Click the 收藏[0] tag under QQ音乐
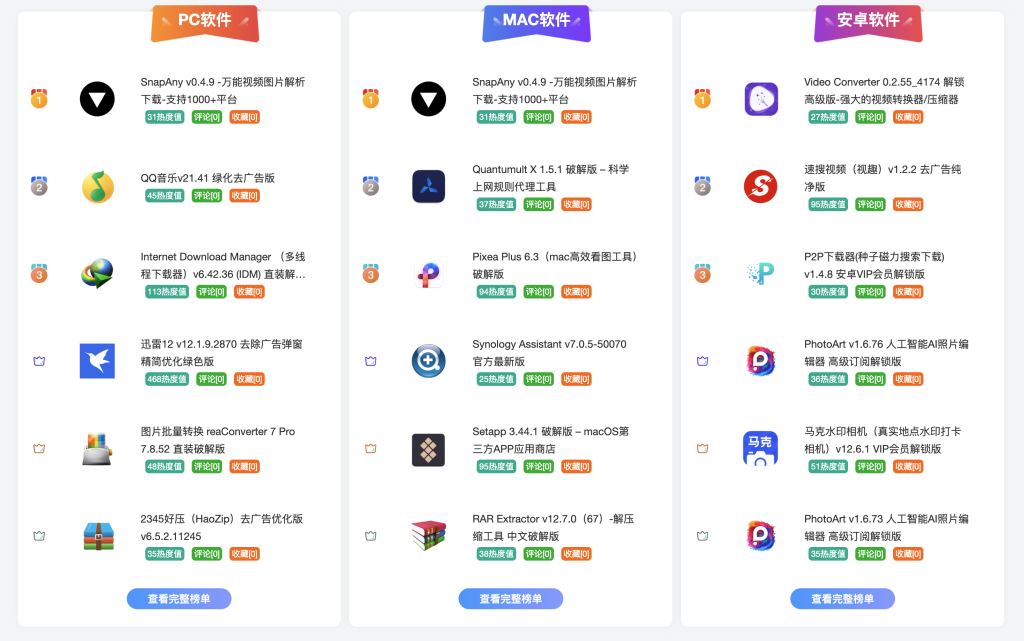Image resolution: width=1024 pixels, height=641 pixels. pyautogui.click(x=244, y=196)
